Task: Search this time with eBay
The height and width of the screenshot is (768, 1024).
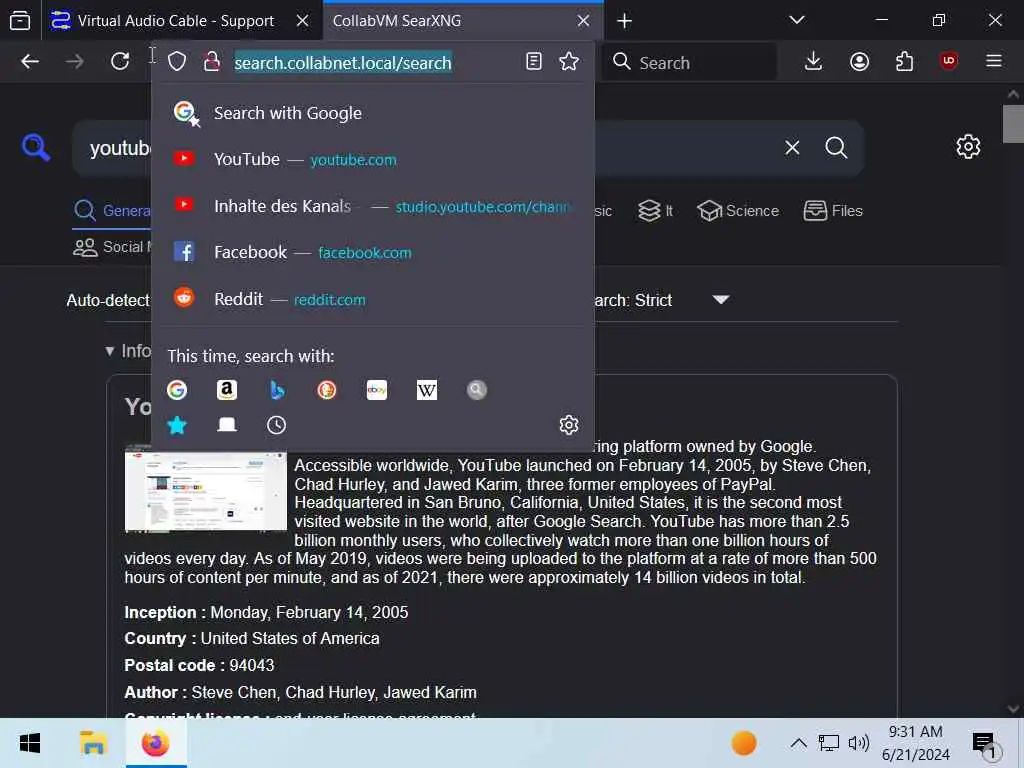Action: tap(377, 390)
